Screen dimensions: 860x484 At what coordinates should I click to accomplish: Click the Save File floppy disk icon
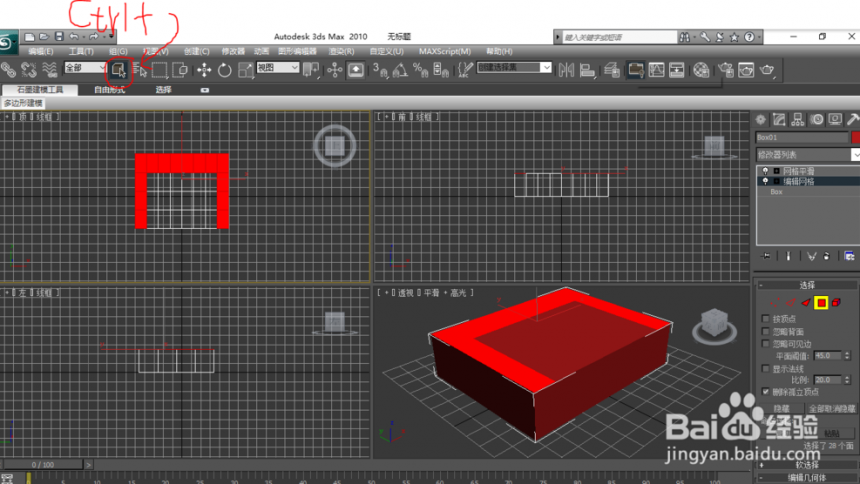59,37
